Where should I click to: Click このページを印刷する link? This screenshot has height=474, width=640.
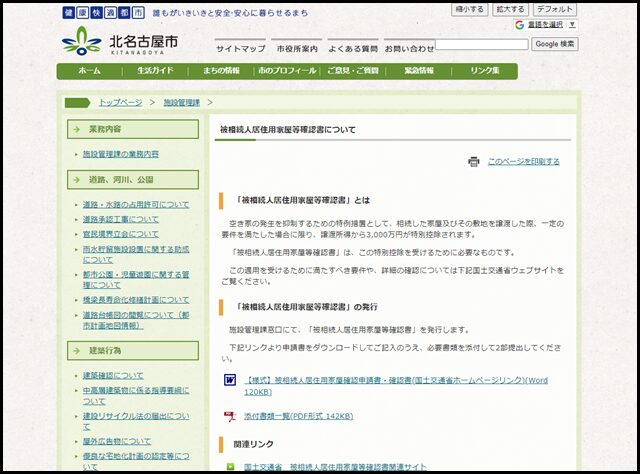pyautogui.click(x=524, y=162)
